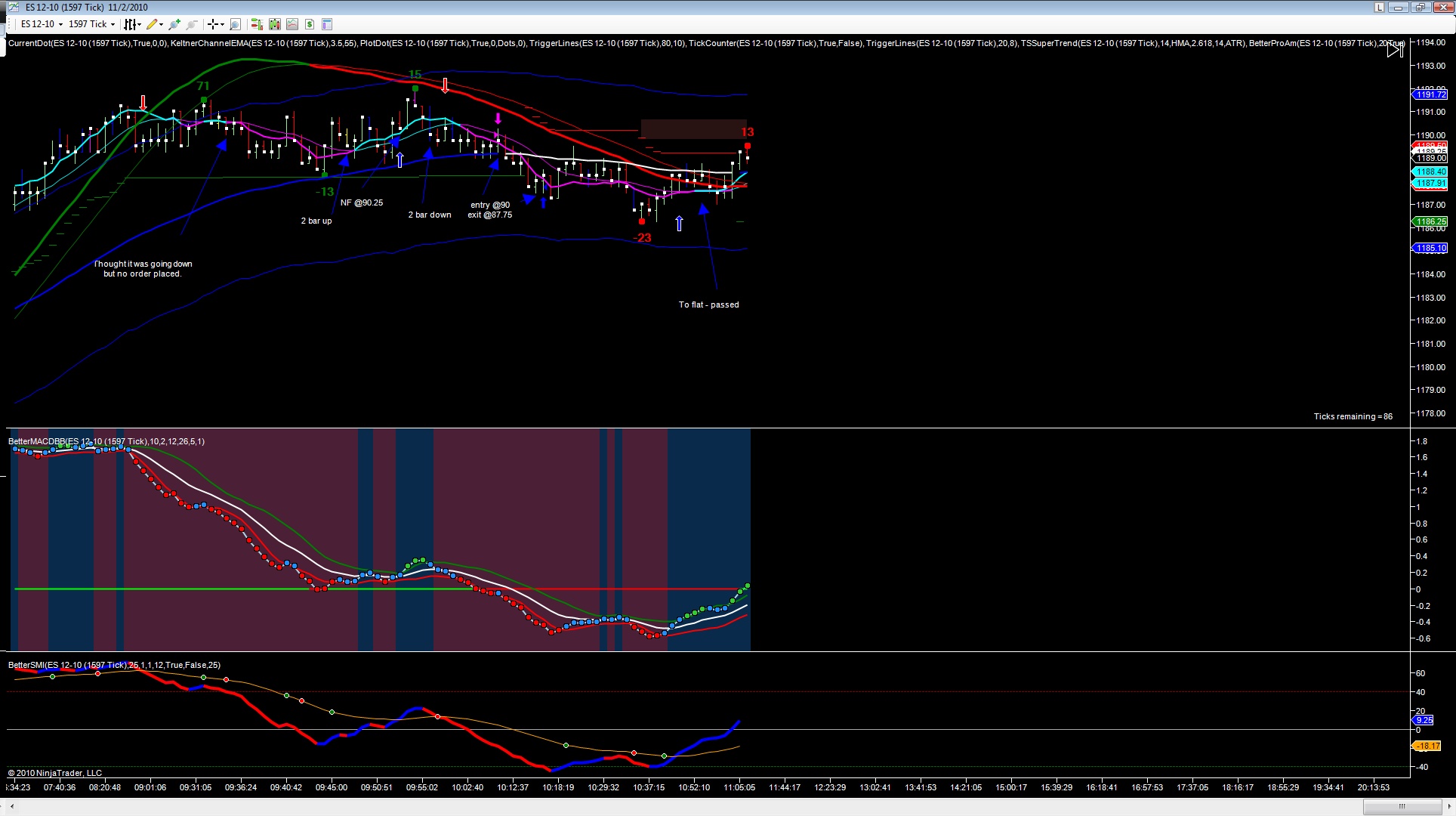Select the 'exit @87.75' annotation text
The width and height of the screenshot is (1456, 816).
click(489, 215)
